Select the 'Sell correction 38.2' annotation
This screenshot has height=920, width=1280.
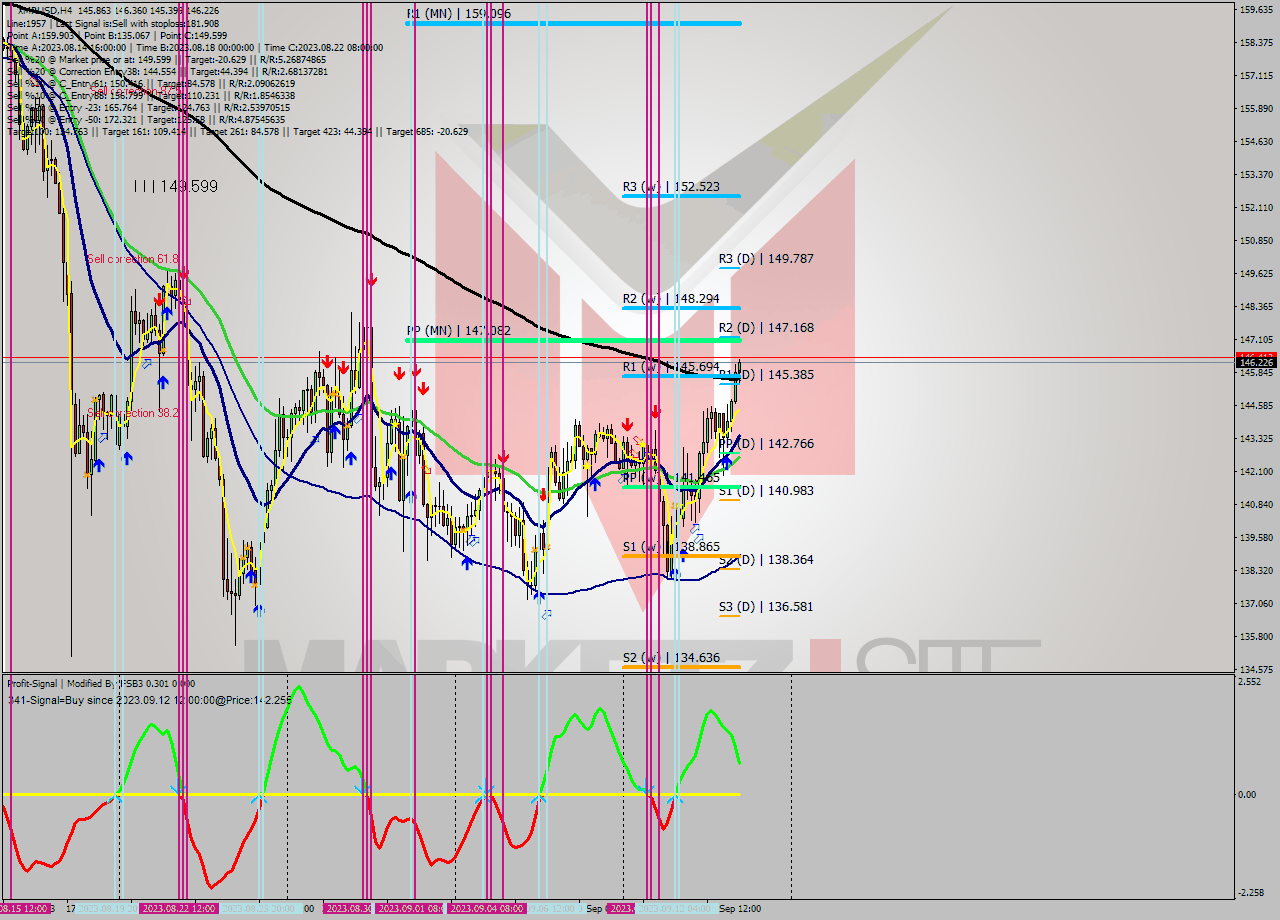(x=134, y=413)
